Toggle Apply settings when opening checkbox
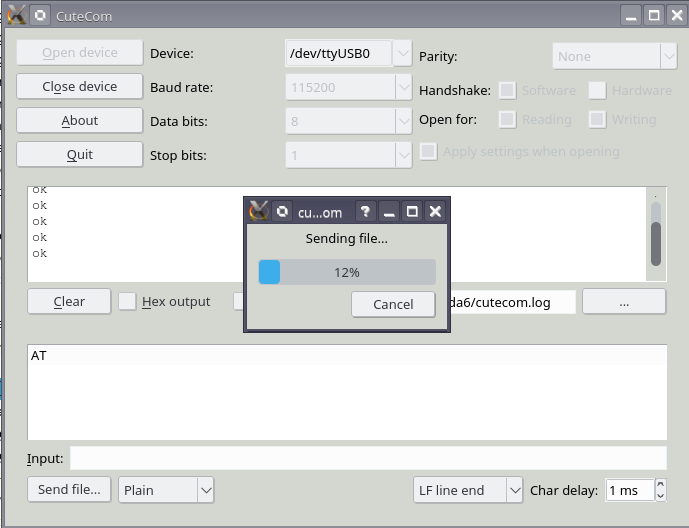 point(429,152)
